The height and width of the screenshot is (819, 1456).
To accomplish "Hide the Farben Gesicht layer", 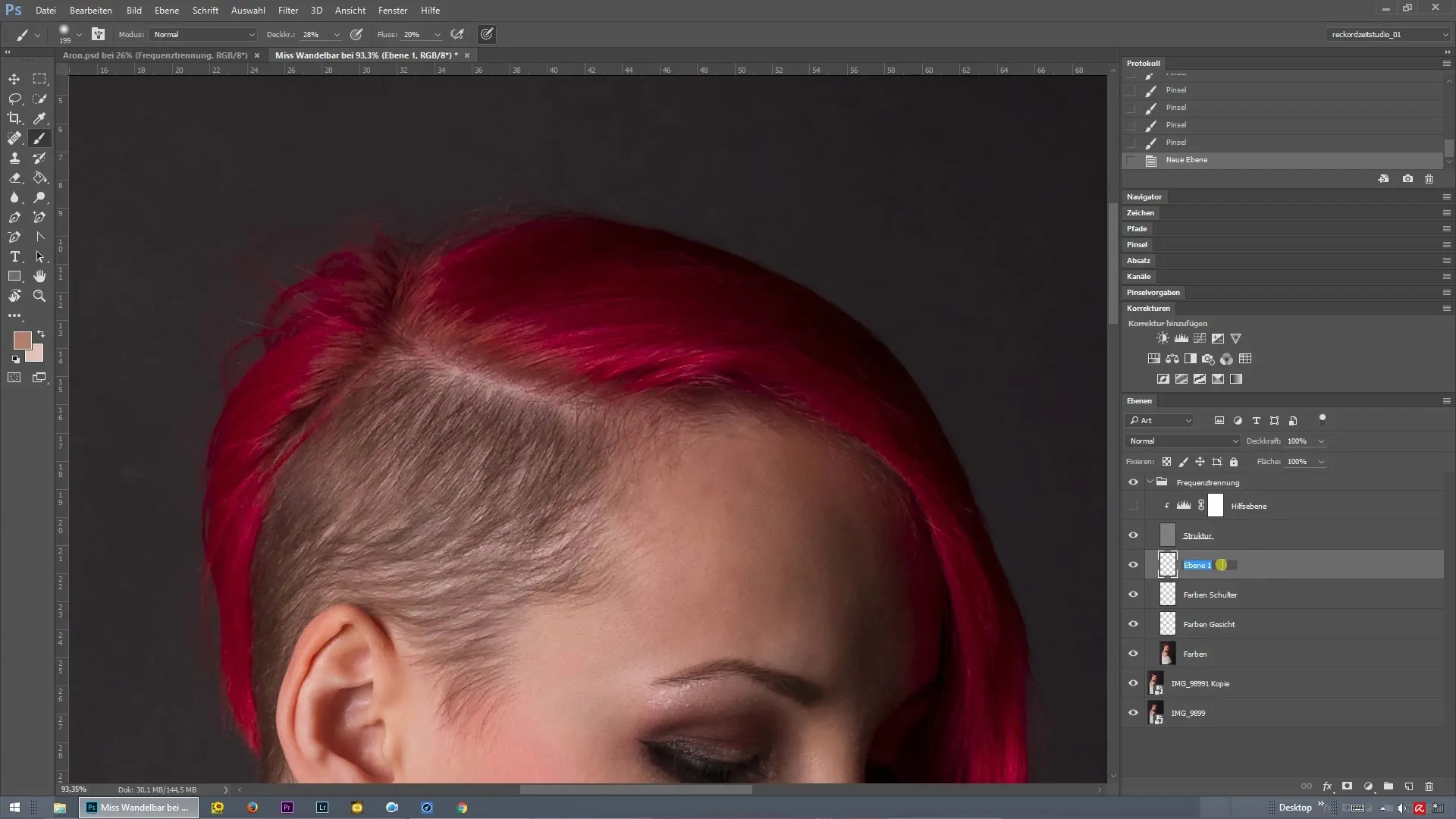I will point(1133,624).
